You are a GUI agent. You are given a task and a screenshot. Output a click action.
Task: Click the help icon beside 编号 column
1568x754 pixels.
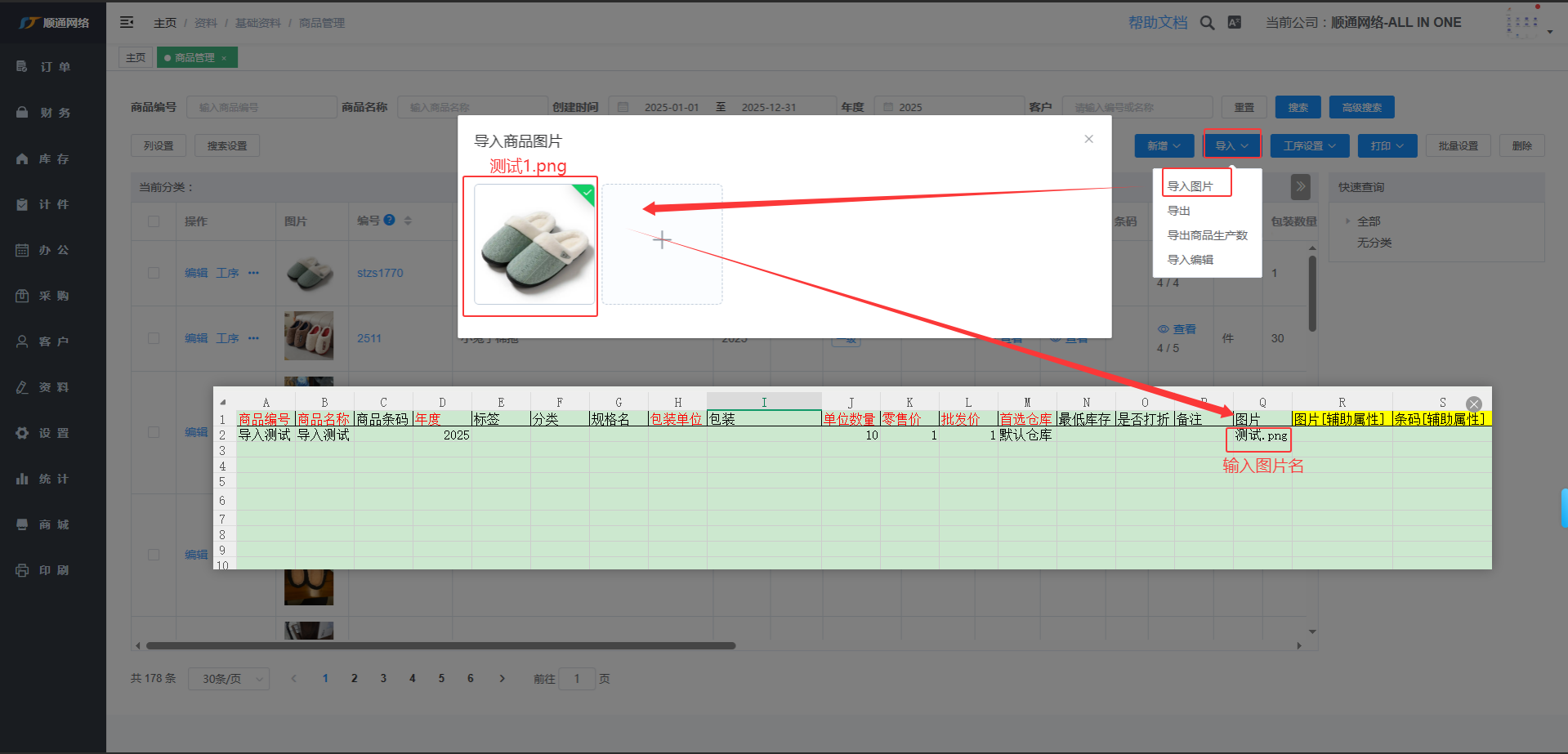click(390, 220)
